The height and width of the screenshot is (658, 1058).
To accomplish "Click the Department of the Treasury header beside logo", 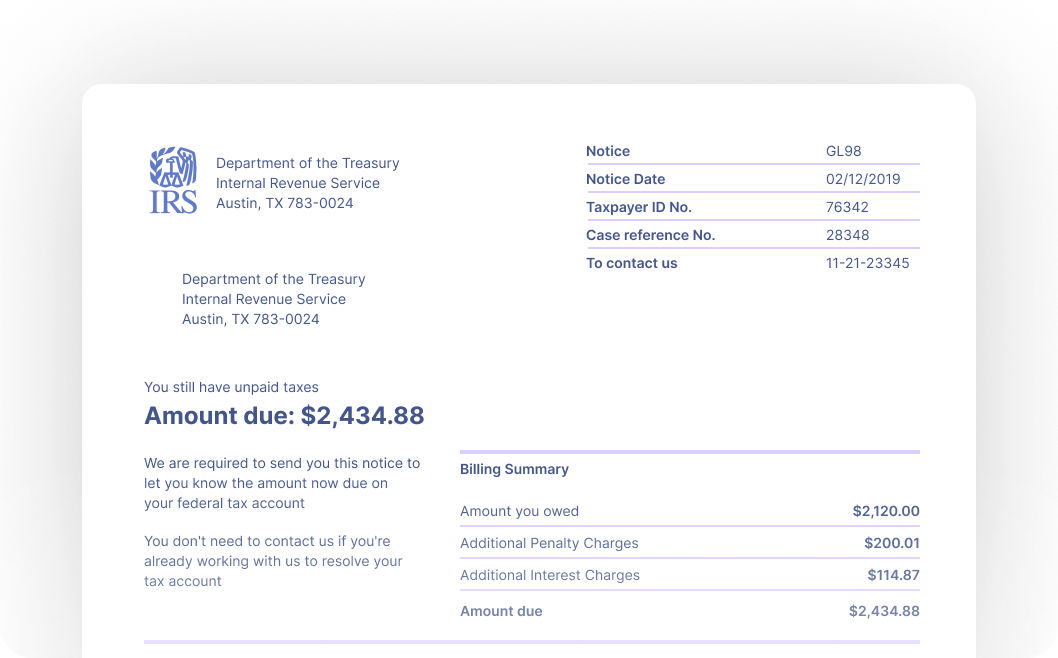I will point(307,163).
